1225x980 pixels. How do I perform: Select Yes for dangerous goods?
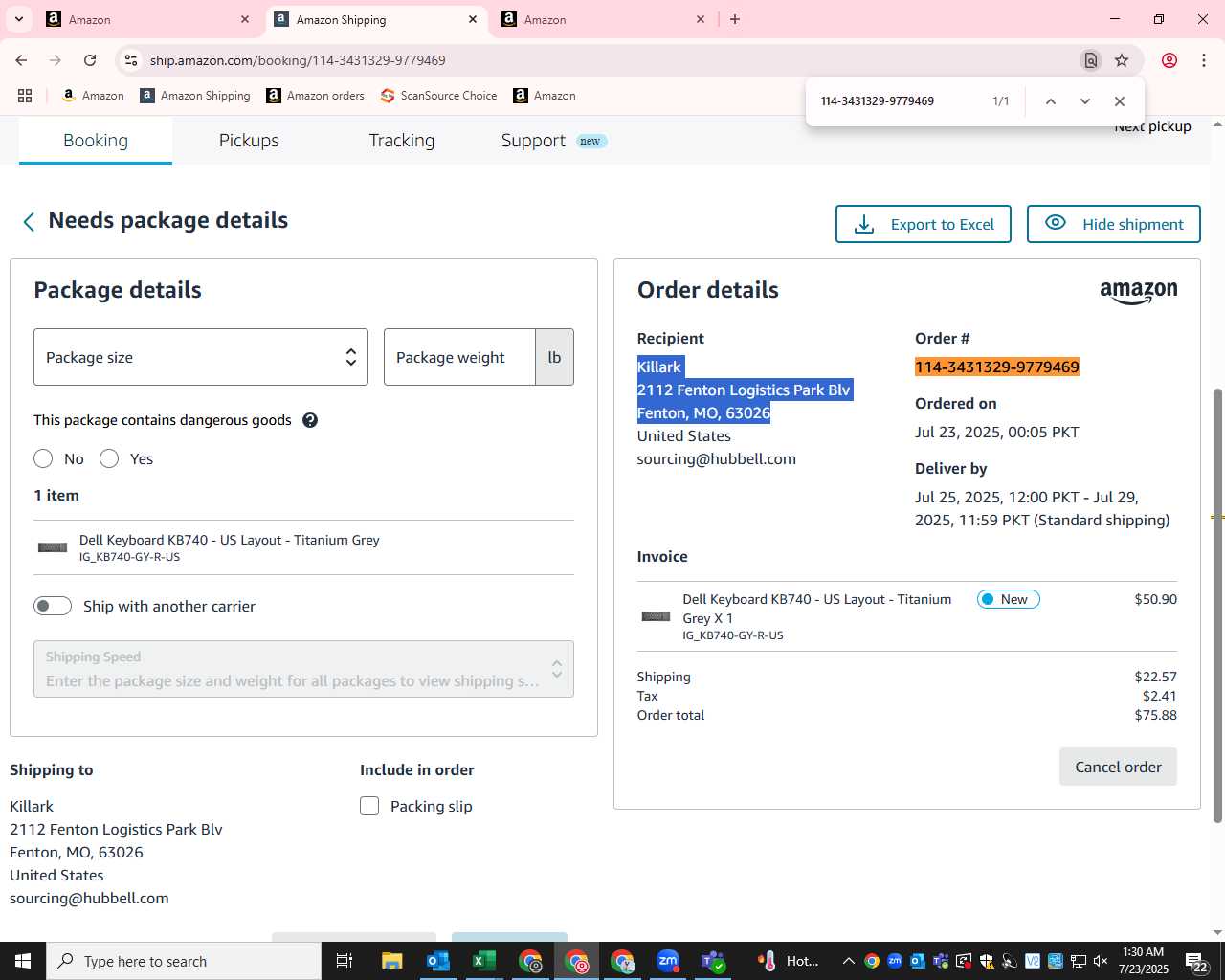(109, 459)
